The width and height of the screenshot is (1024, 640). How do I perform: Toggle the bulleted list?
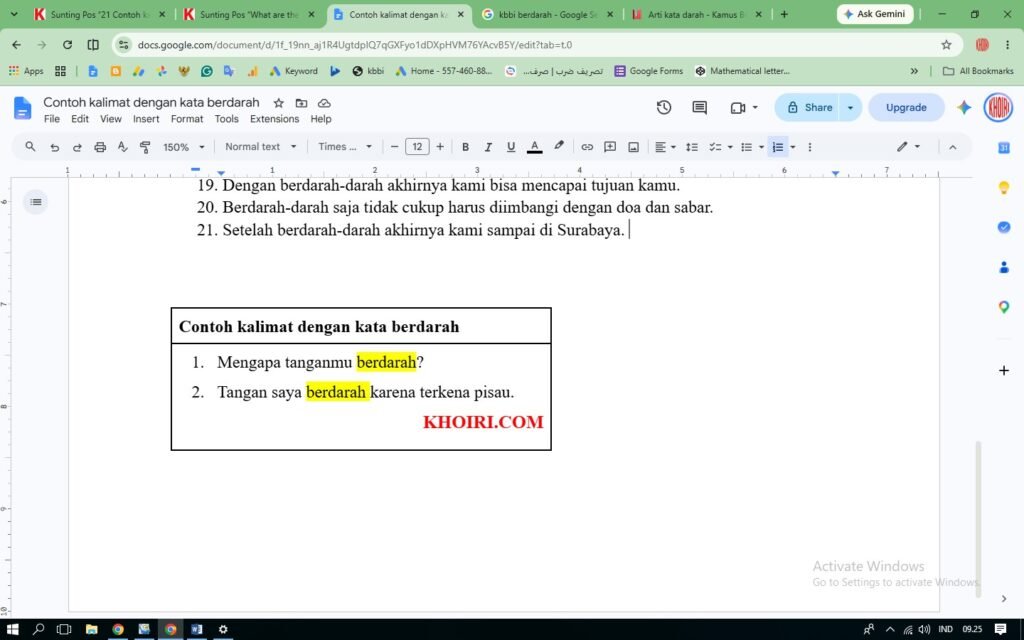[746, 147]
